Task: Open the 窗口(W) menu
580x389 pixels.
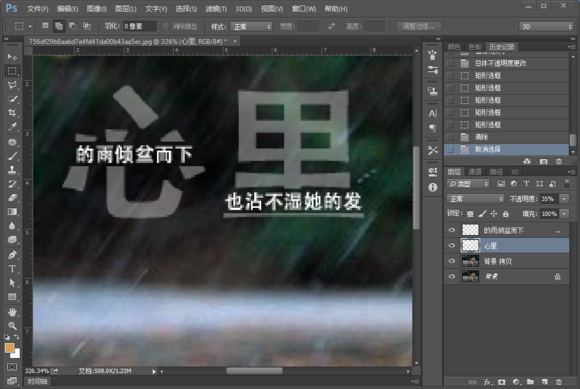Action: click(x=304, y=9)
